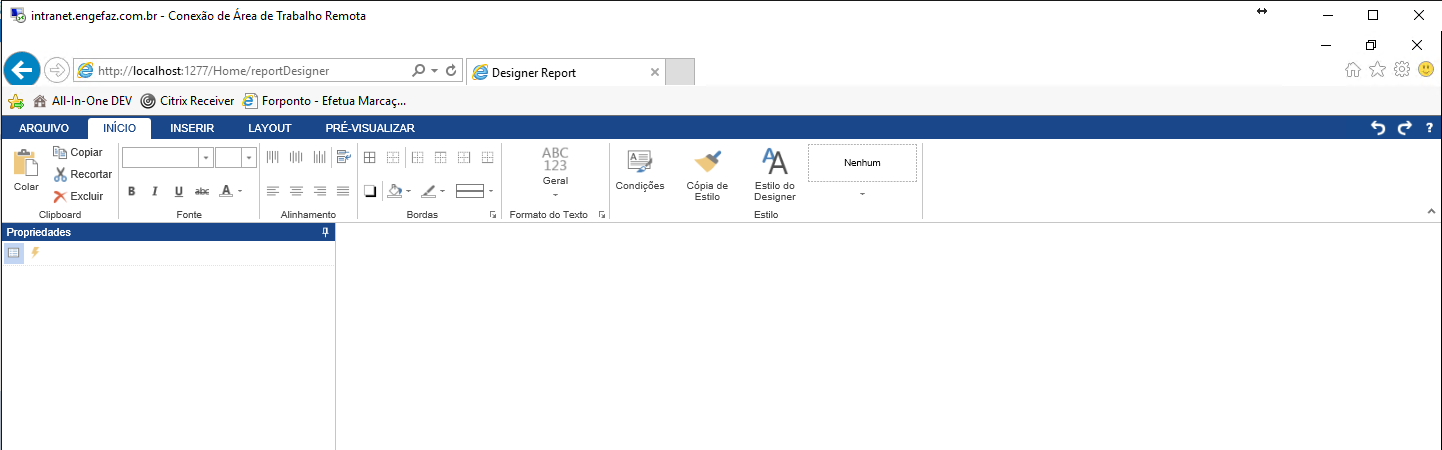
Task: Apply top border (fourth border icon)
Action: 440,157
